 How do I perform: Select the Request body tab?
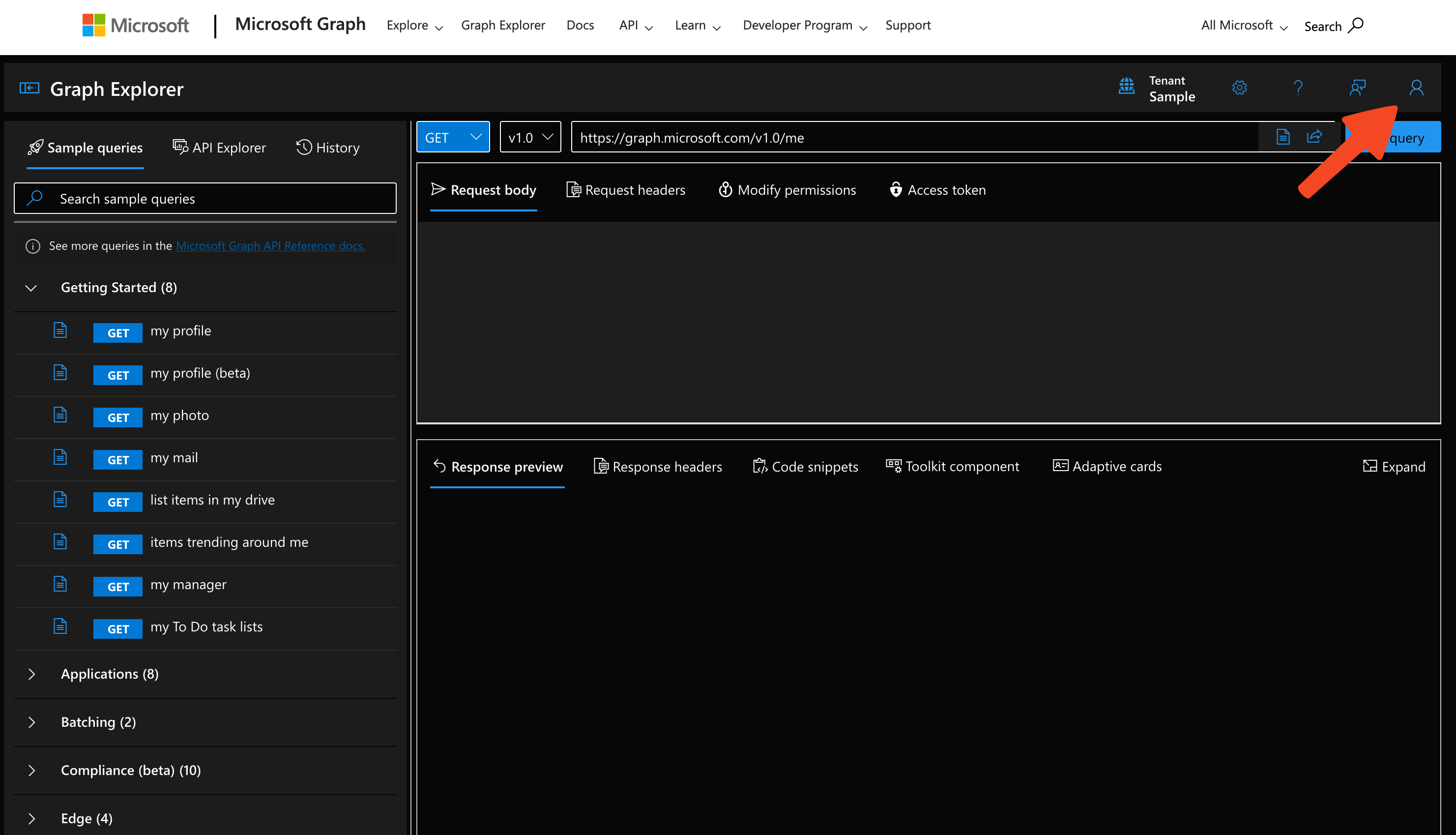pyautogui.click(x=483, y=190)
